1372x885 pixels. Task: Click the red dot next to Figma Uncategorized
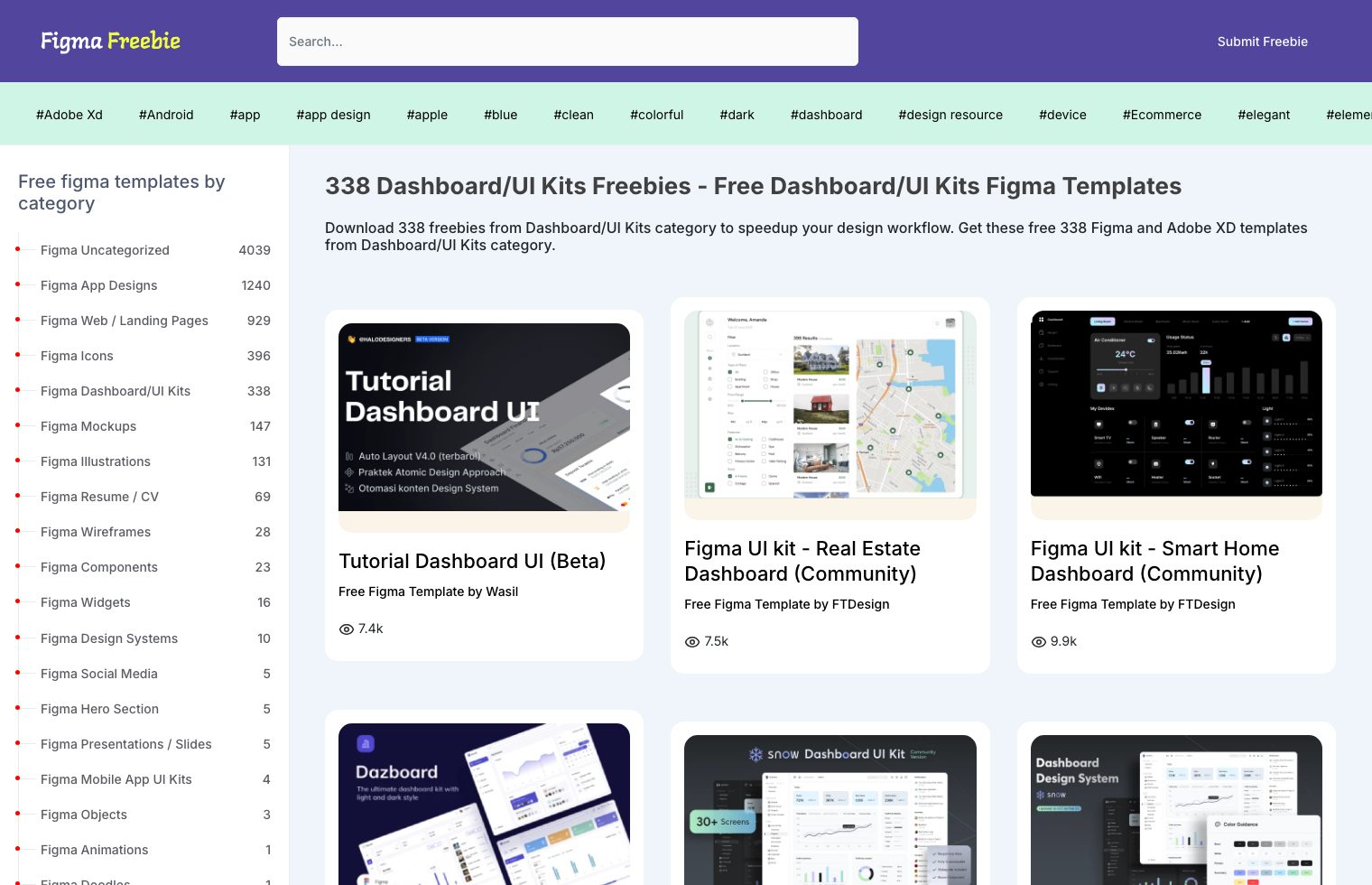[19, 250]
